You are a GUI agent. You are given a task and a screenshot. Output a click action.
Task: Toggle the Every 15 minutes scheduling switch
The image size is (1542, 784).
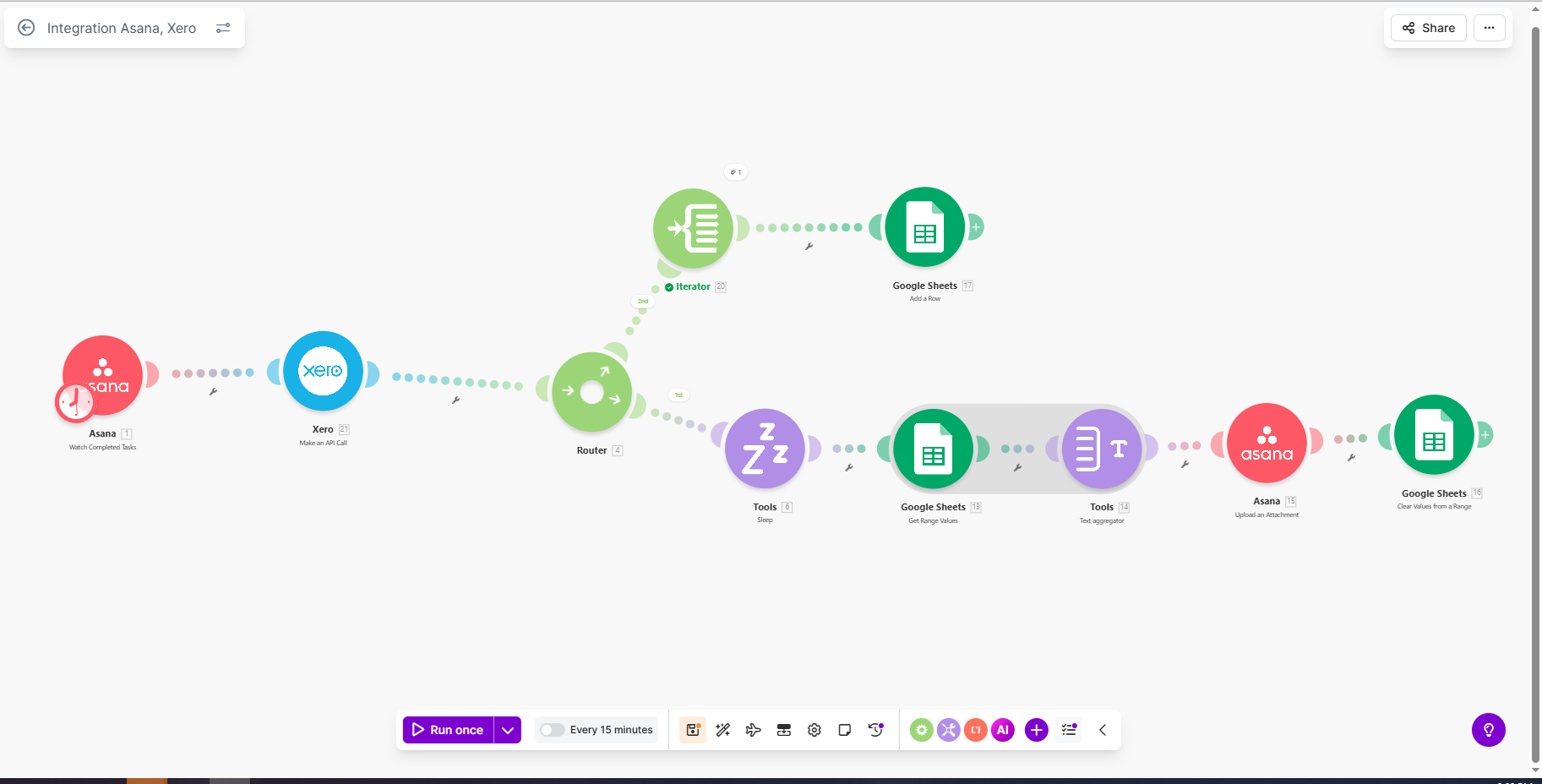pos(552,730)
